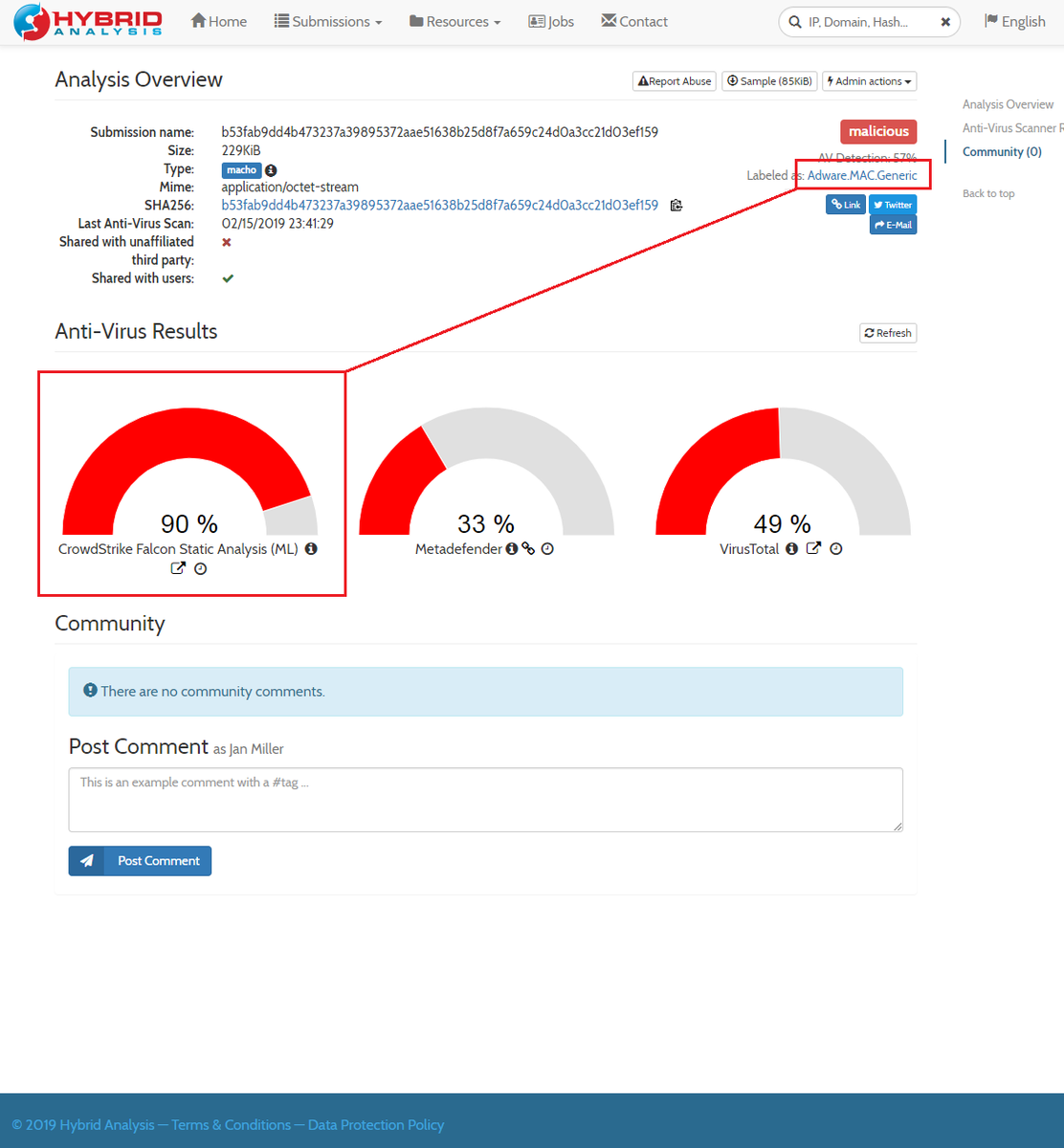Open the Resources dropdown menu
The width and height of the screenshot is (1064, 1148).
(x=454, y=21)
